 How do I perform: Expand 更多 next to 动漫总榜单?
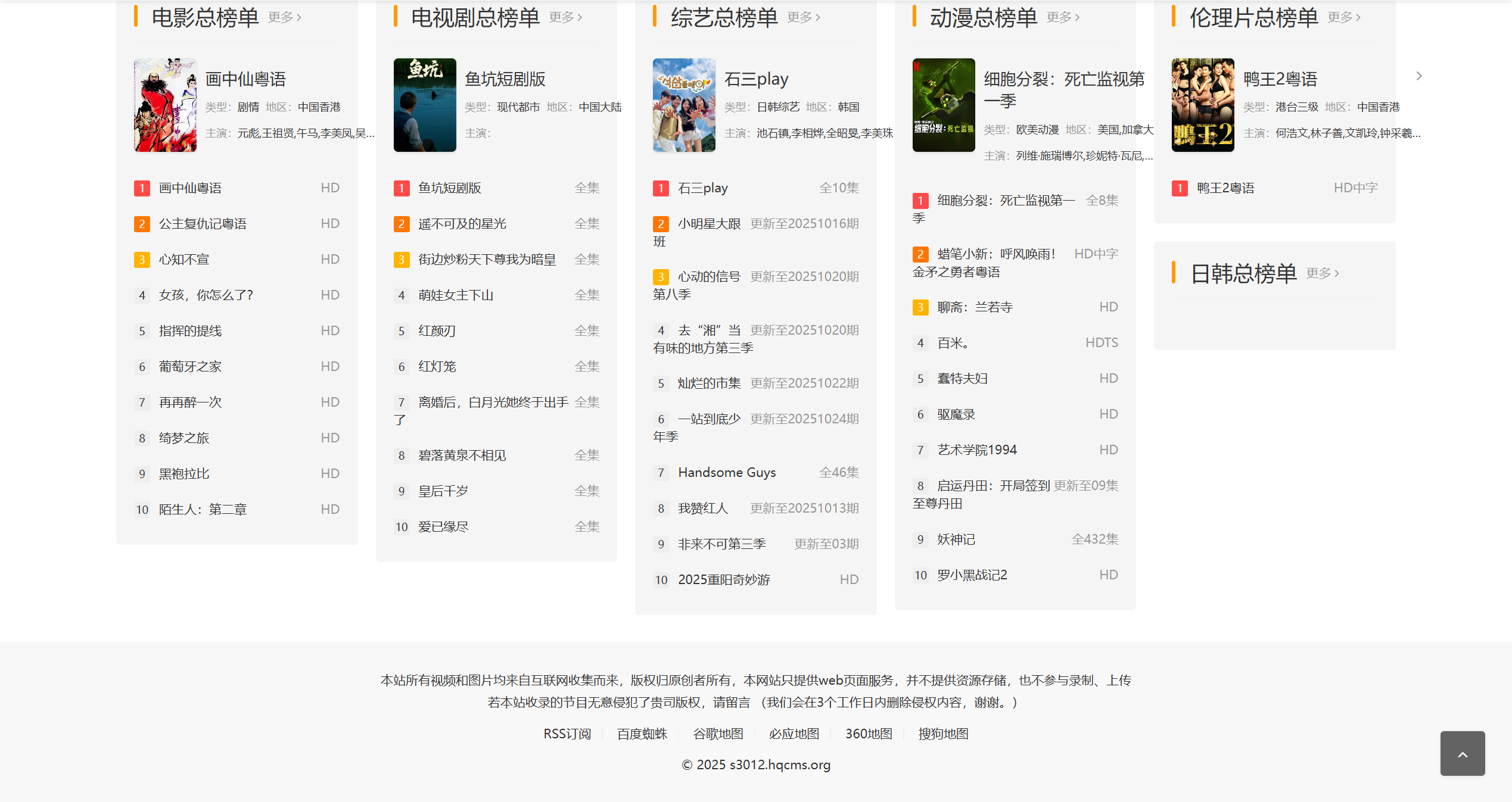[1063, 17]
